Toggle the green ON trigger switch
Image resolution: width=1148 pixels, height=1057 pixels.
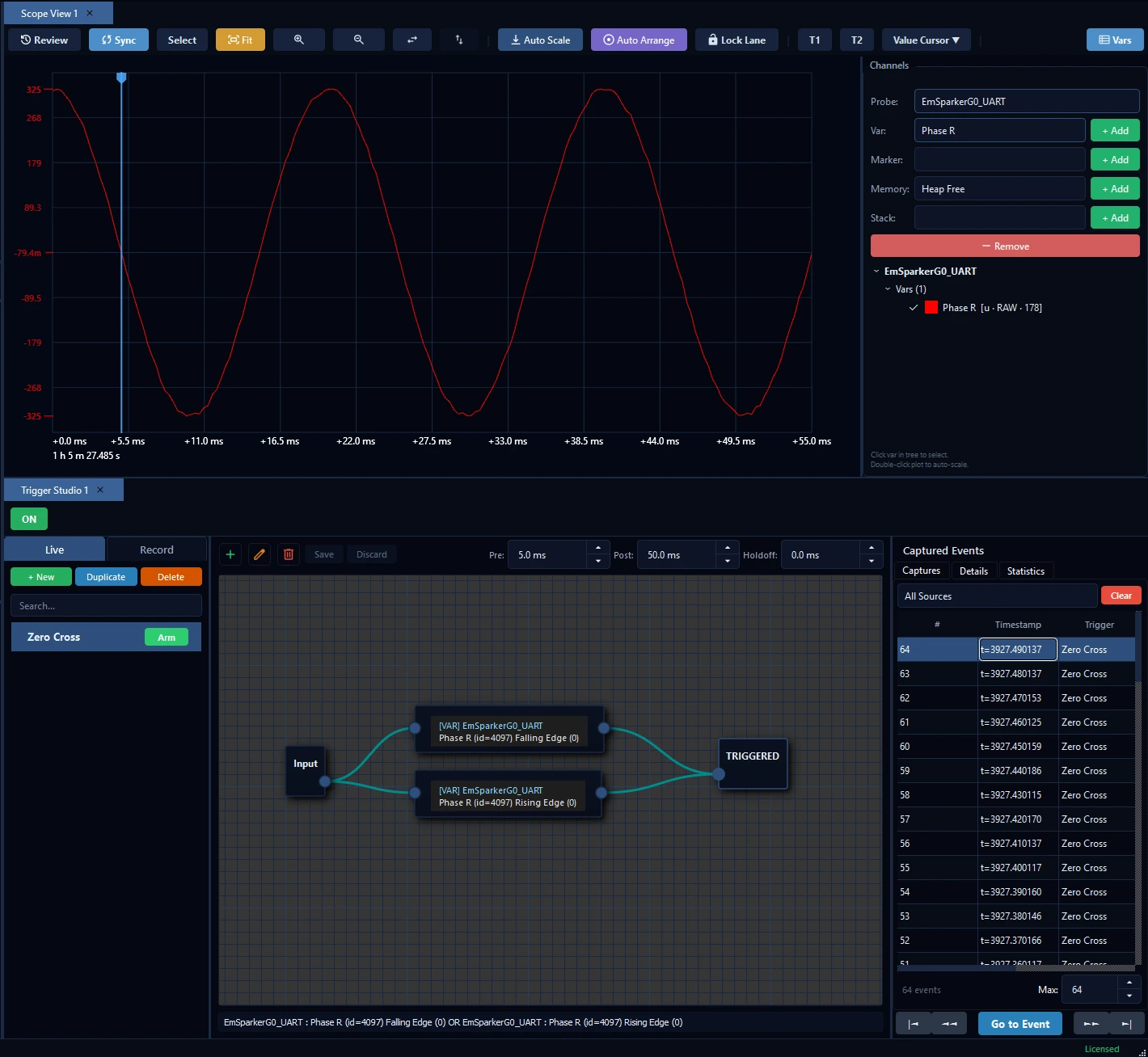(29, 519)
